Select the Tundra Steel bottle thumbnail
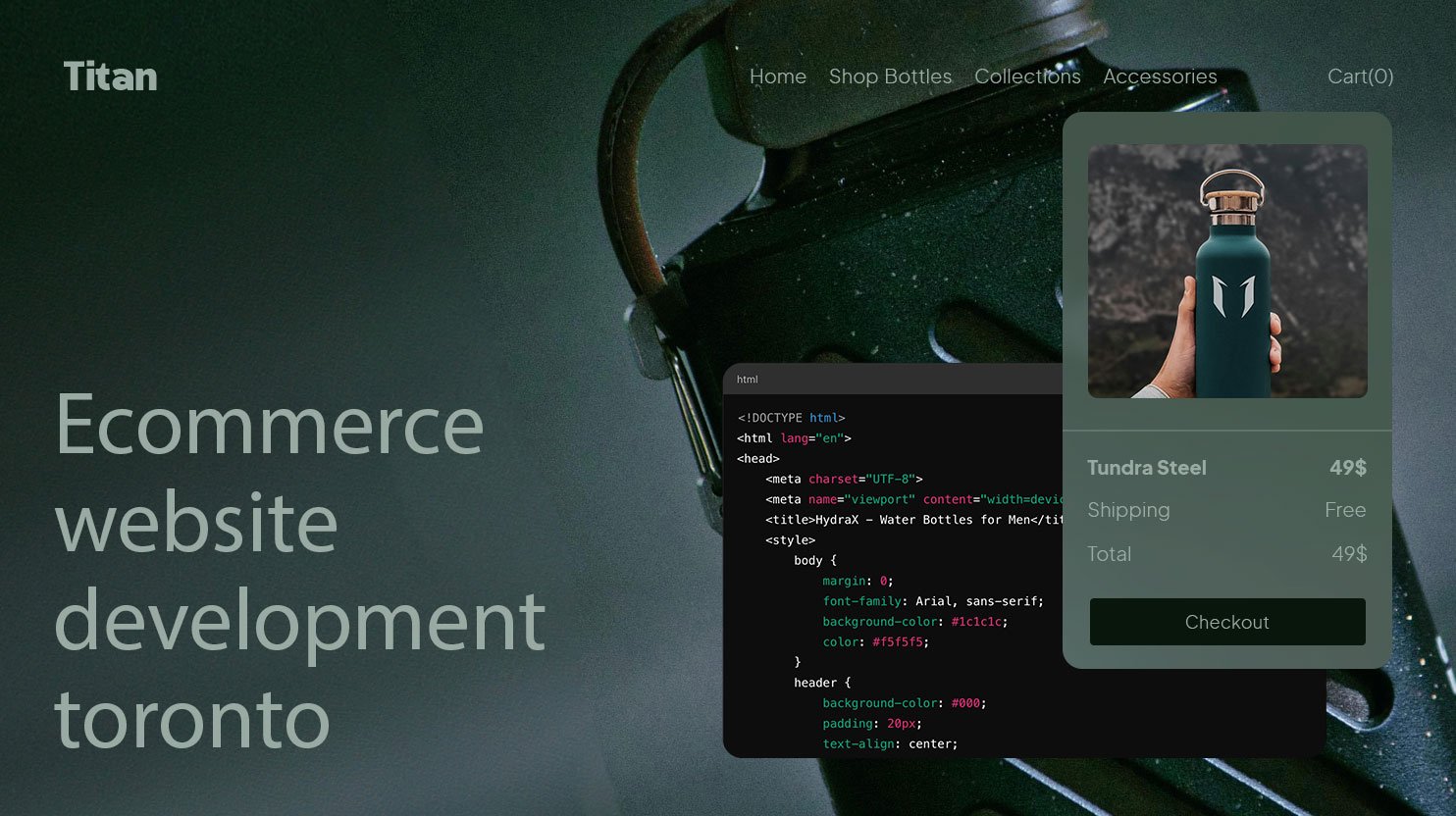Viewport: 1456px width, 816px height. (1227, 272)
